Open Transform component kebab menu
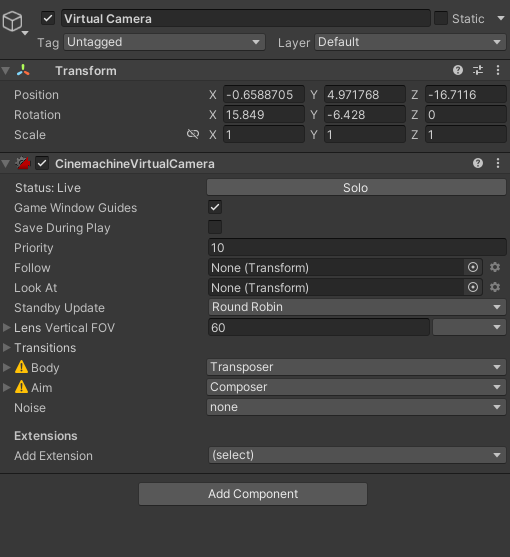 498,70
